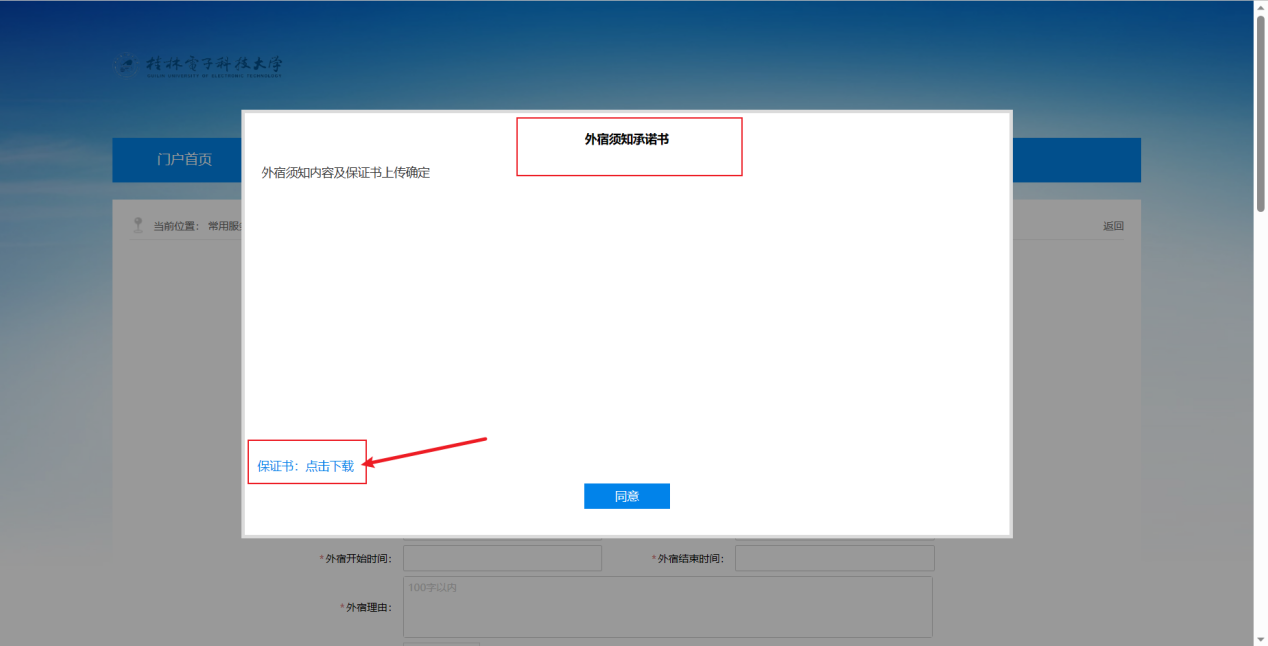Click the 外宿开始时间 field label
The image size is (1268, 646).
coord(357,559)
